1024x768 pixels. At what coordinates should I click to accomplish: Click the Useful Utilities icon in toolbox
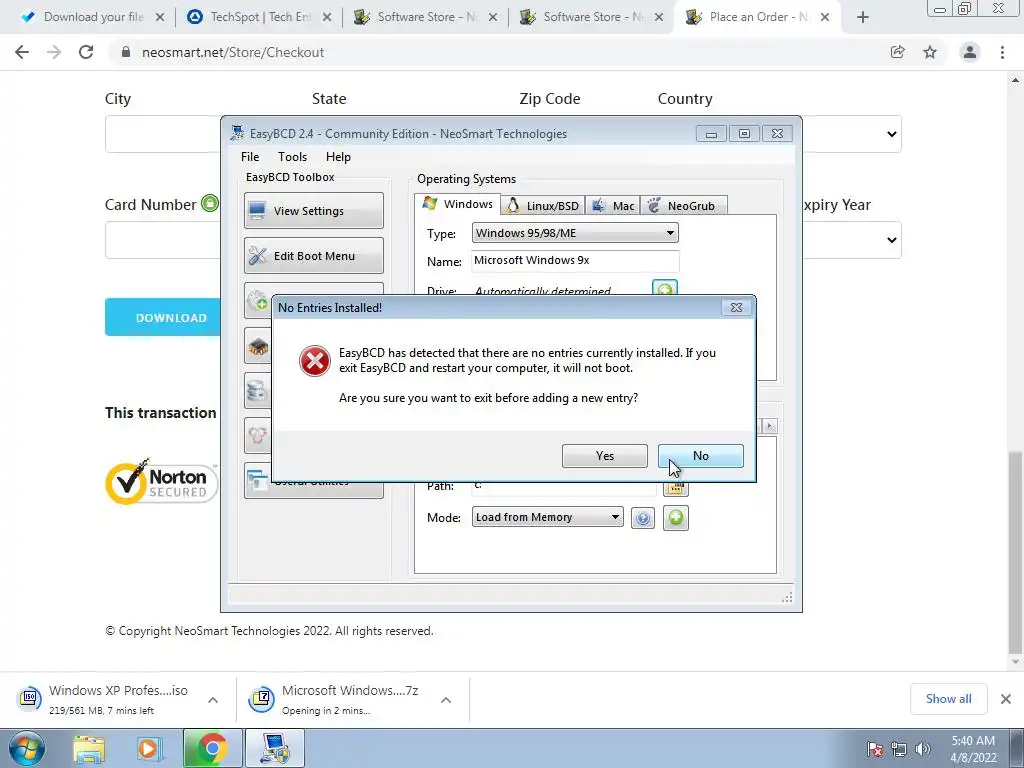258,482
